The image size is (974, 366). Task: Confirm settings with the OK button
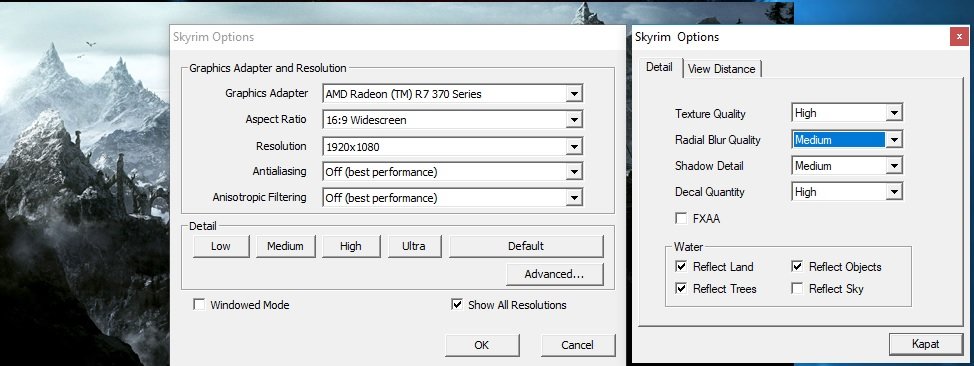point(481,345)
